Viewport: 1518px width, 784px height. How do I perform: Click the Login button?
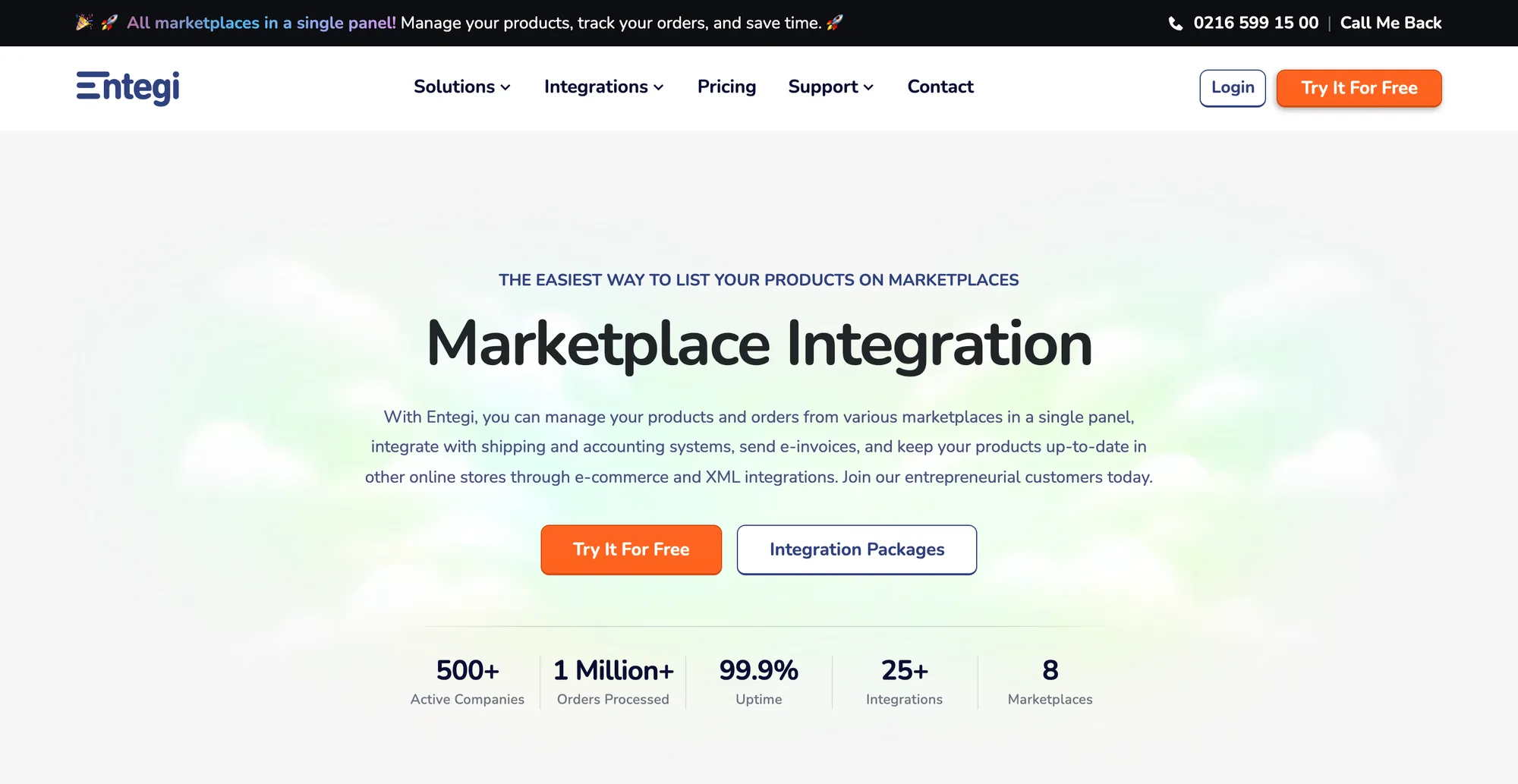point(1233,88)
